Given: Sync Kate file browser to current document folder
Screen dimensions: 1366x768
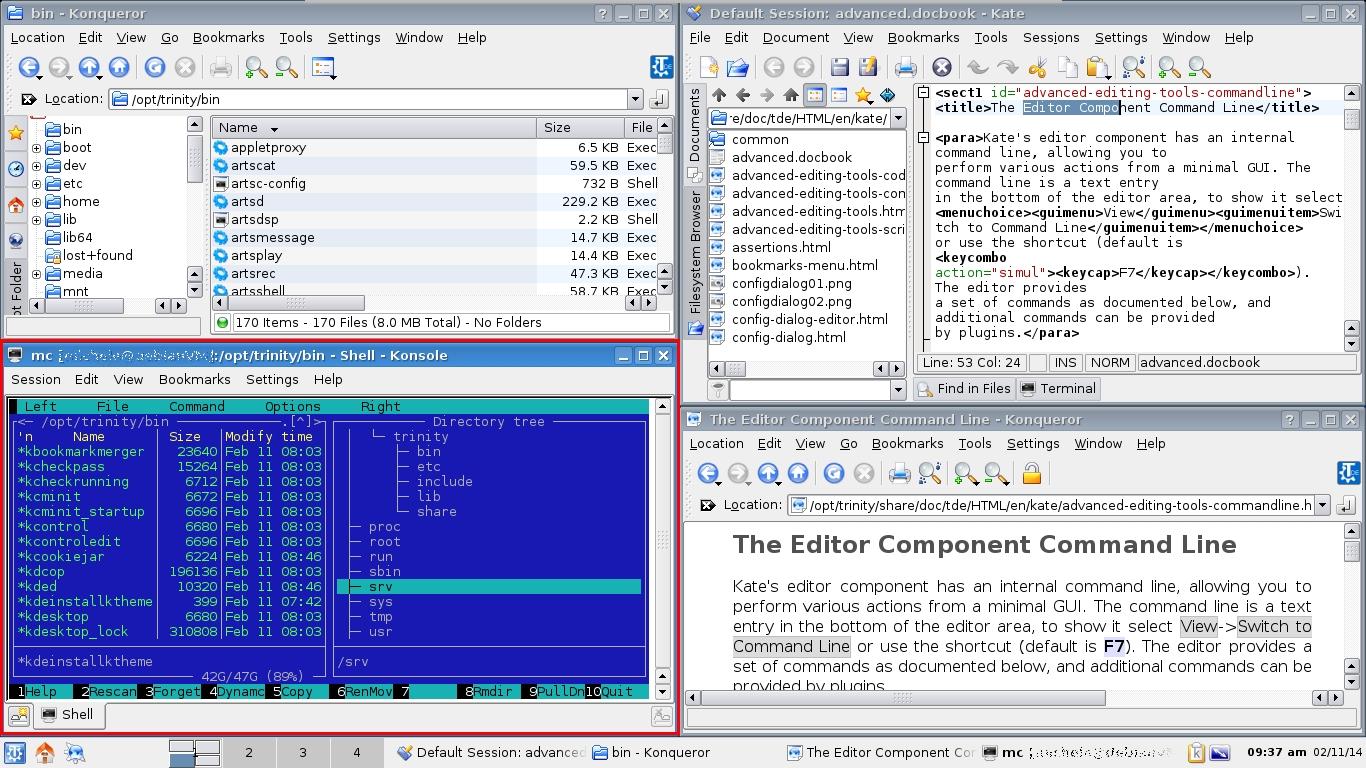Looking at the screenshot, I should click(887, 95).
